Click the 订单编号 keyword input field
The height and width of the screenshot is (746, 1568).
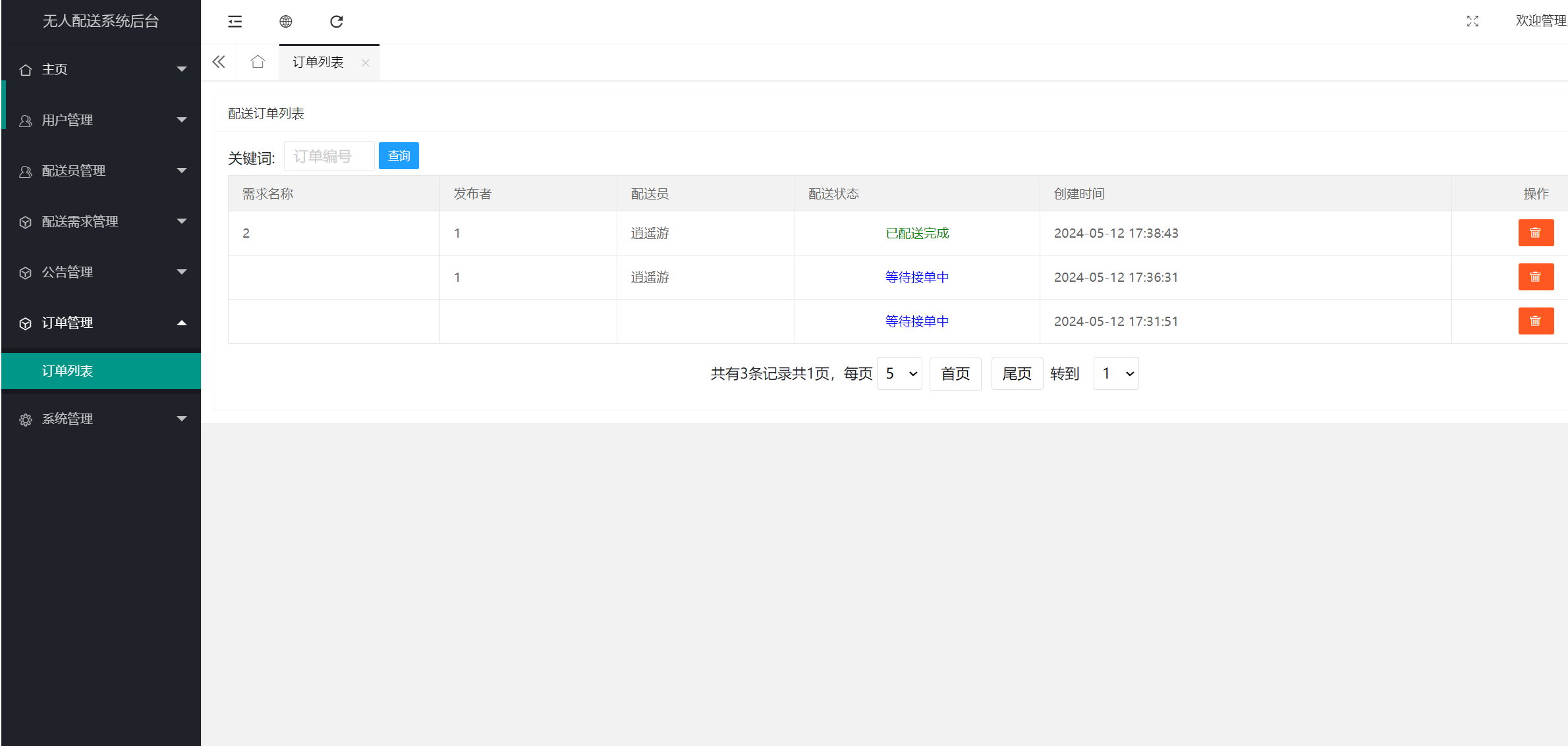click(x=329, y=155)
